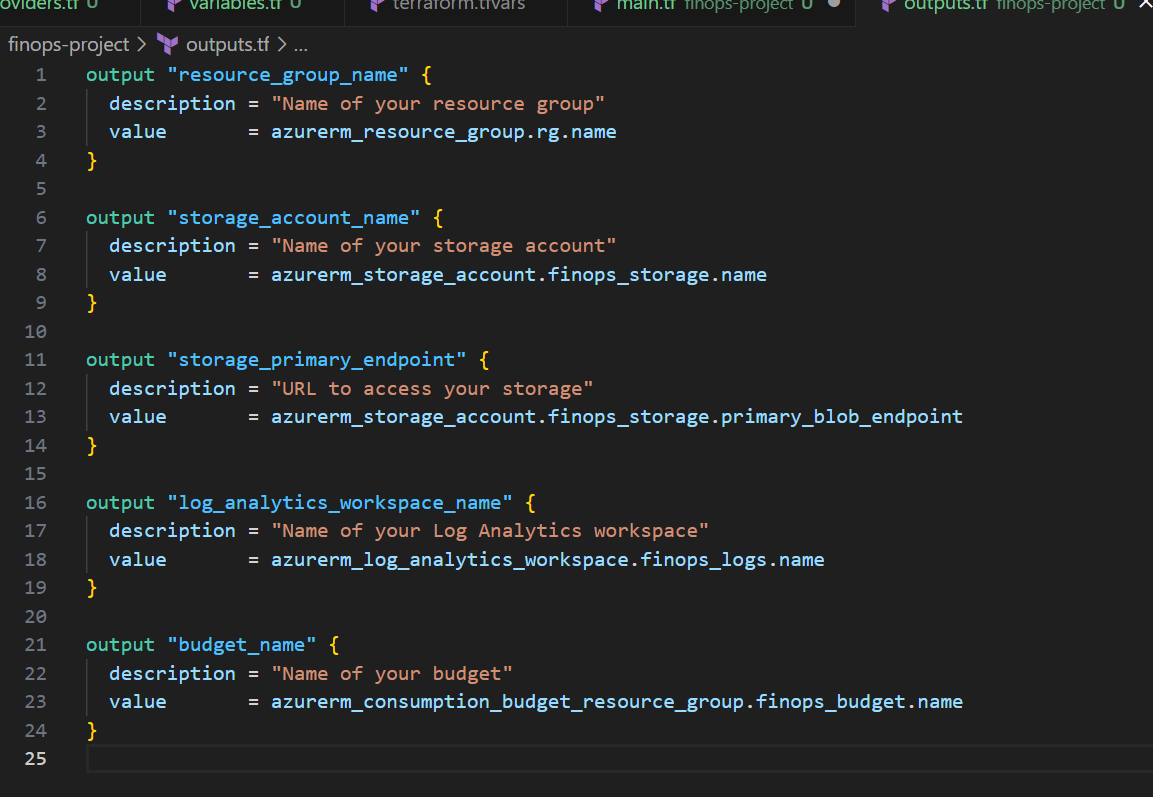Click the unsaved dot on main.tf tab
The width and height of the screenshot is (1153, 797).
coord(833,5)
